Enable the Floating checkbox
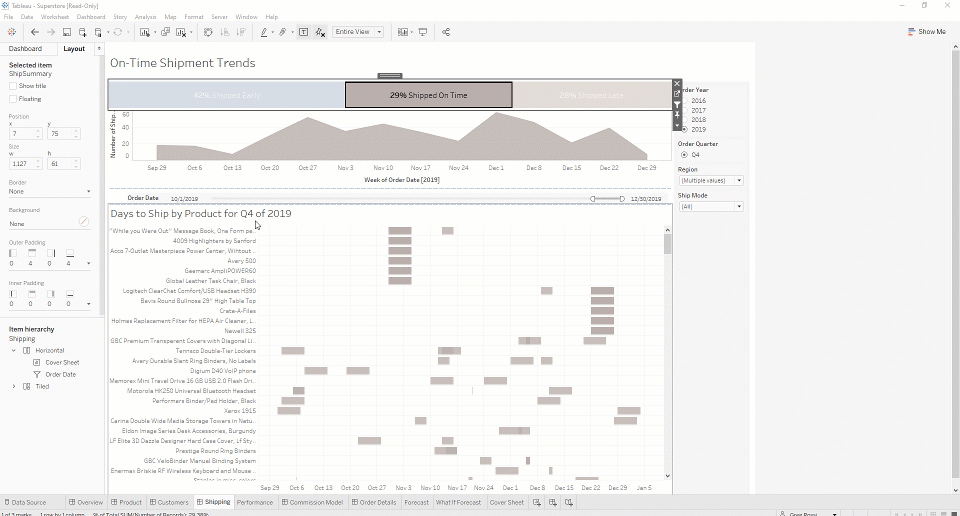Screen dimensions: 960x516 pos(13,99)
